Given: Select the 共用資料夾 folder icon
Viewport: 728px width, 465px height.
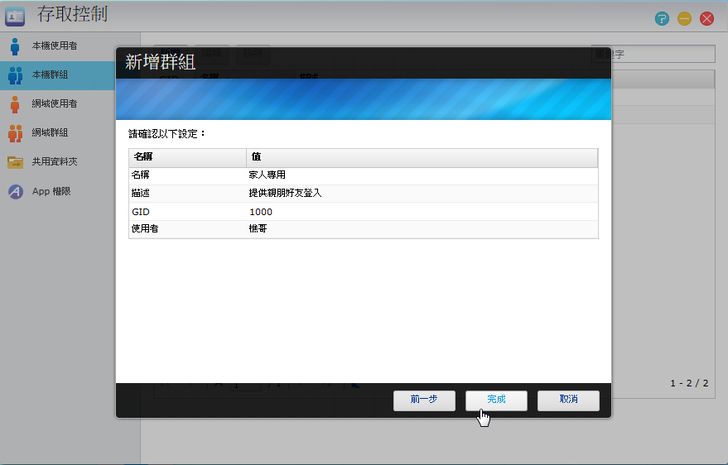Looking at the screenshot, I should 15,162.
